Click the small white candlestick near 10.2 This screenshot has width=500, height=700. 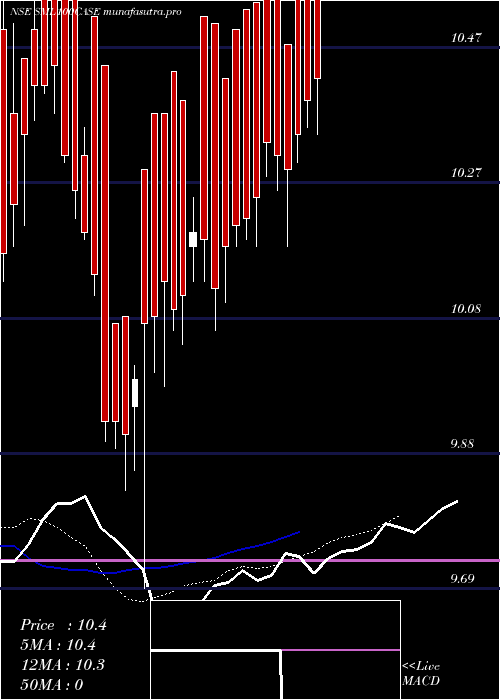193,239
